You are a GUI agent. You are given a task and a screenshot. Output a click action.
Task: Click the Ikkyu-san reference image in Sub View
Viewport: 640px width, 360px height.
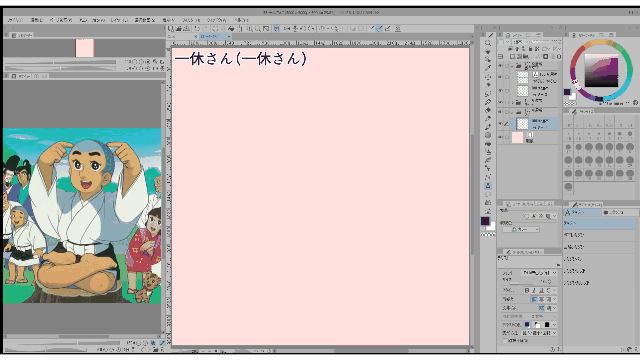pos(82,216)
